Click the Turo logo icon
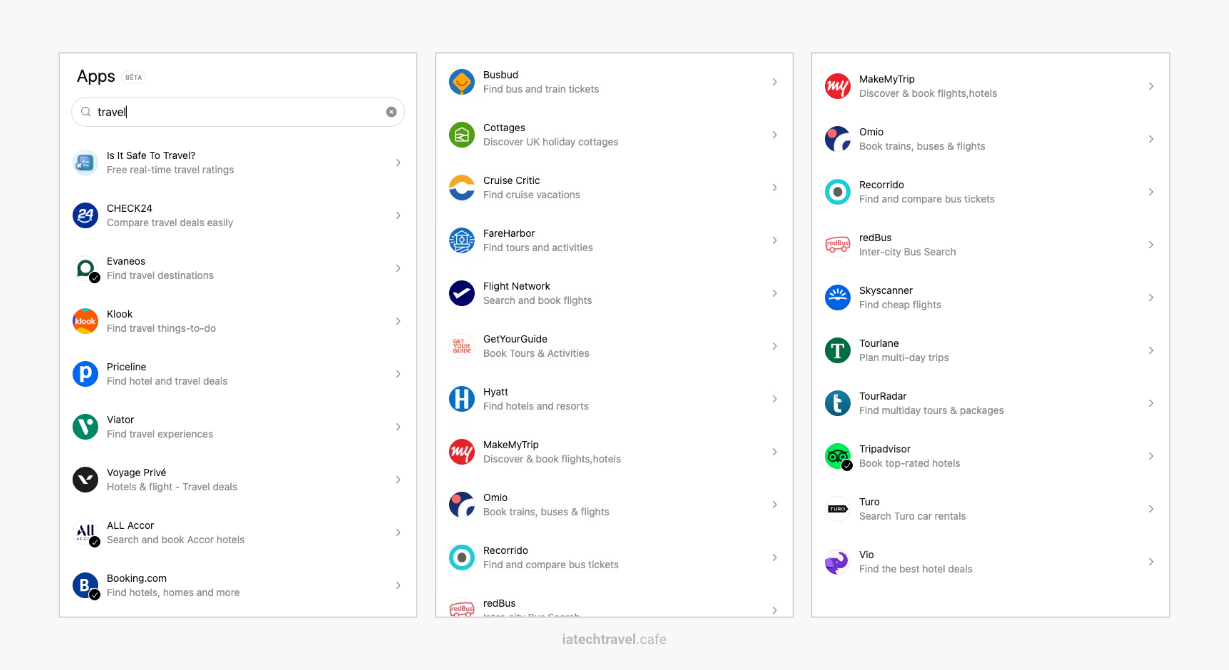The height and width of the screenshot is (670, 1229). 837,509
